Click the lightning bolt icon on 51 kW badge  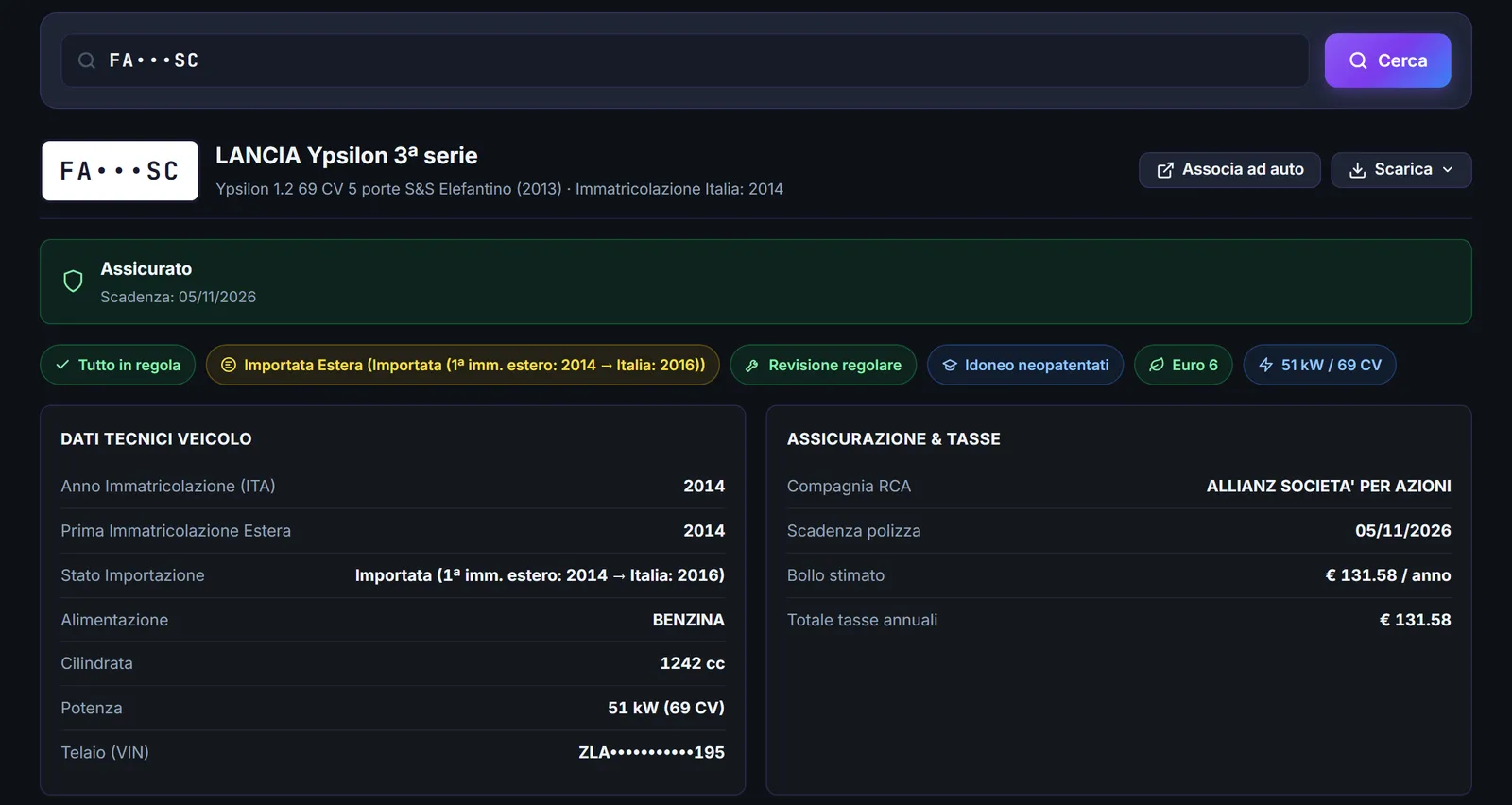point(1265,365)
